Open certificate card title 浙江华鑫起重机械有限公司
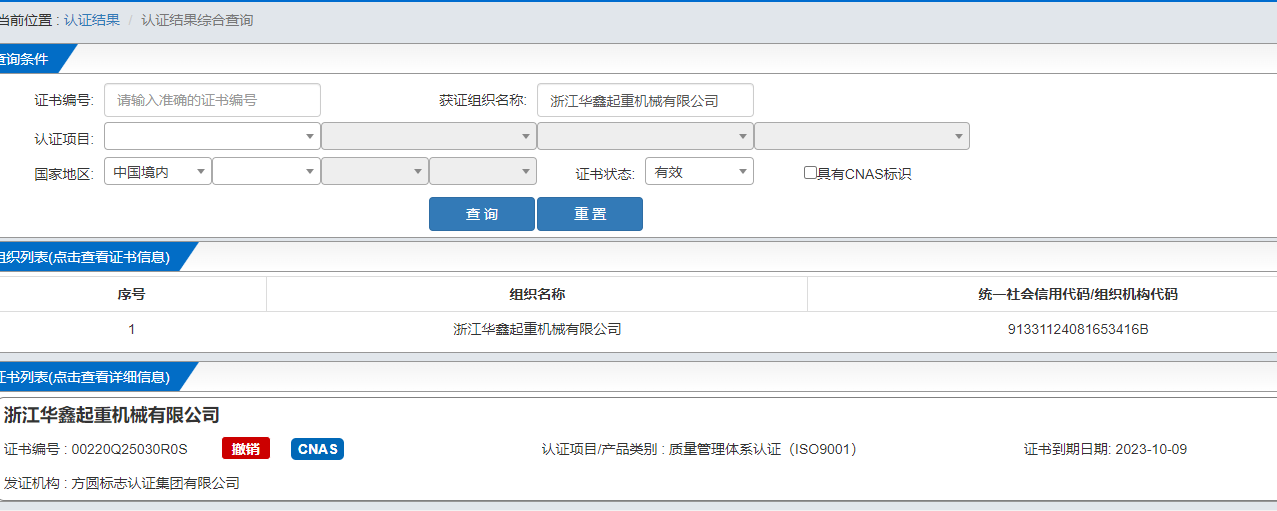The height and width of the screenshot is (511, 1277). (x=111, y=415)
